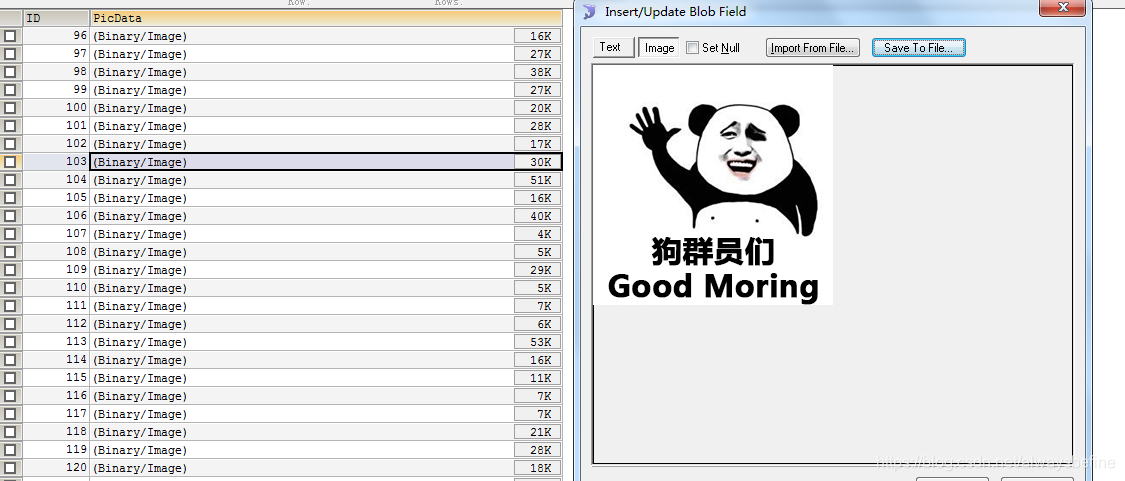Open the 16K blob button for ID 96
The height and width of the screenshot is (481, 1125).
tap(537, 36)
